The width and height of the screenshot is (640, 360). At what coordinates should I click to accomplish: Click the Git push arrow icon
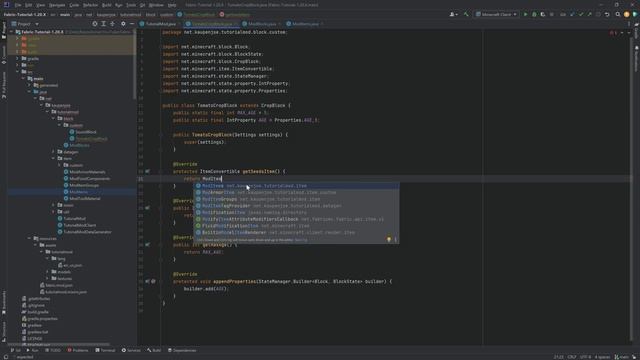point(589,14)
